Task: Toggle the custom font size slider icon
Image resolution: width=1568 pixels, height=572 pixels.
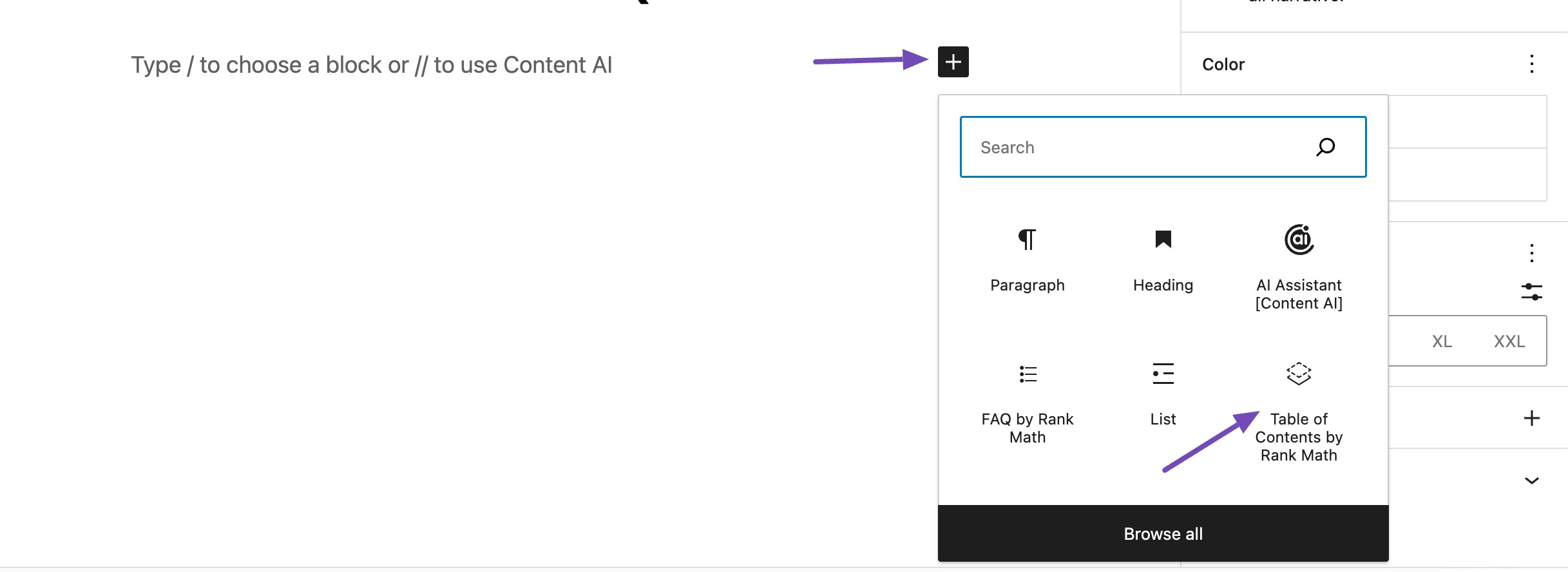Action: tap(1531, 292)
